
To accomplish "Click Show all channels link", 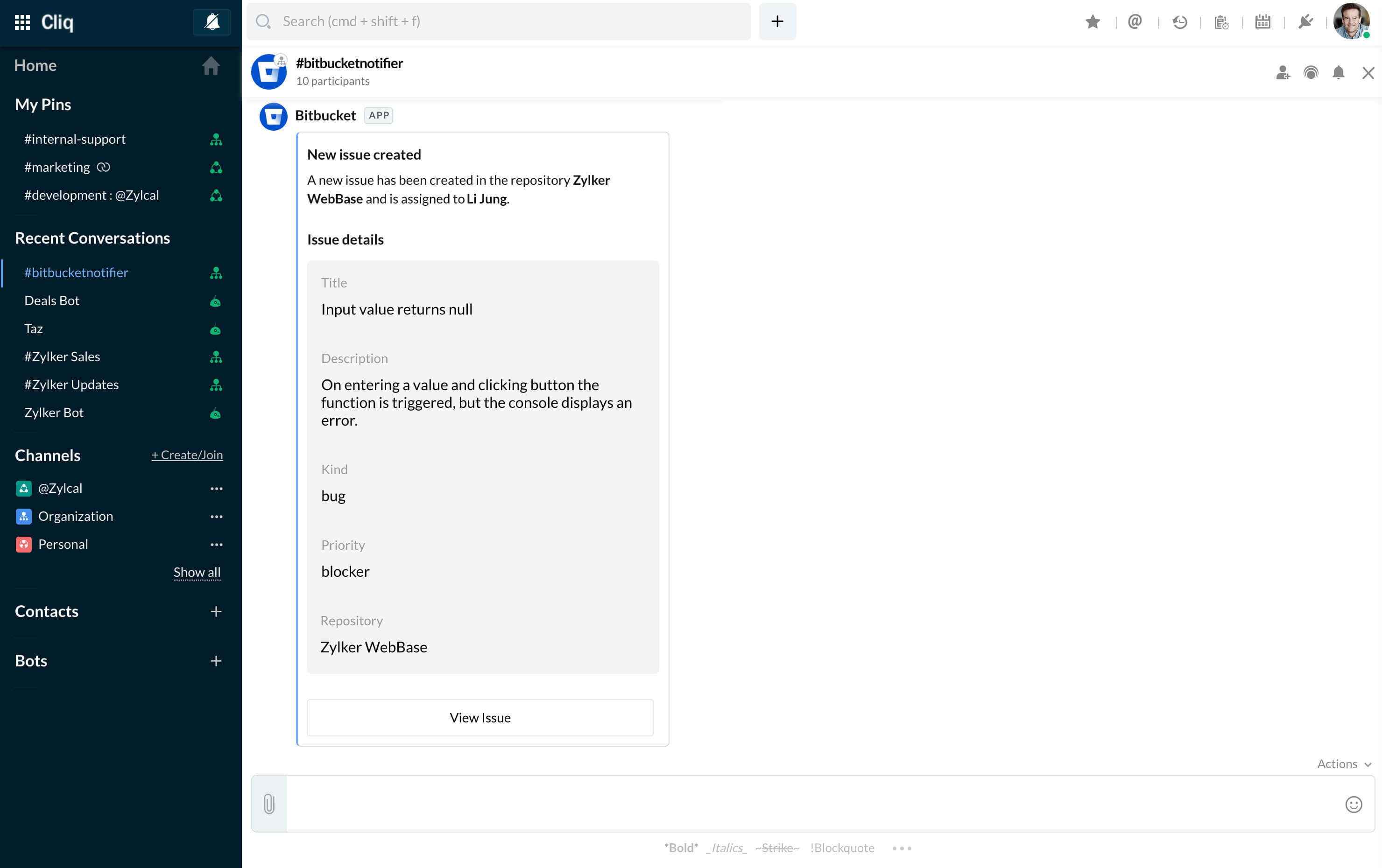I will 197,572.
